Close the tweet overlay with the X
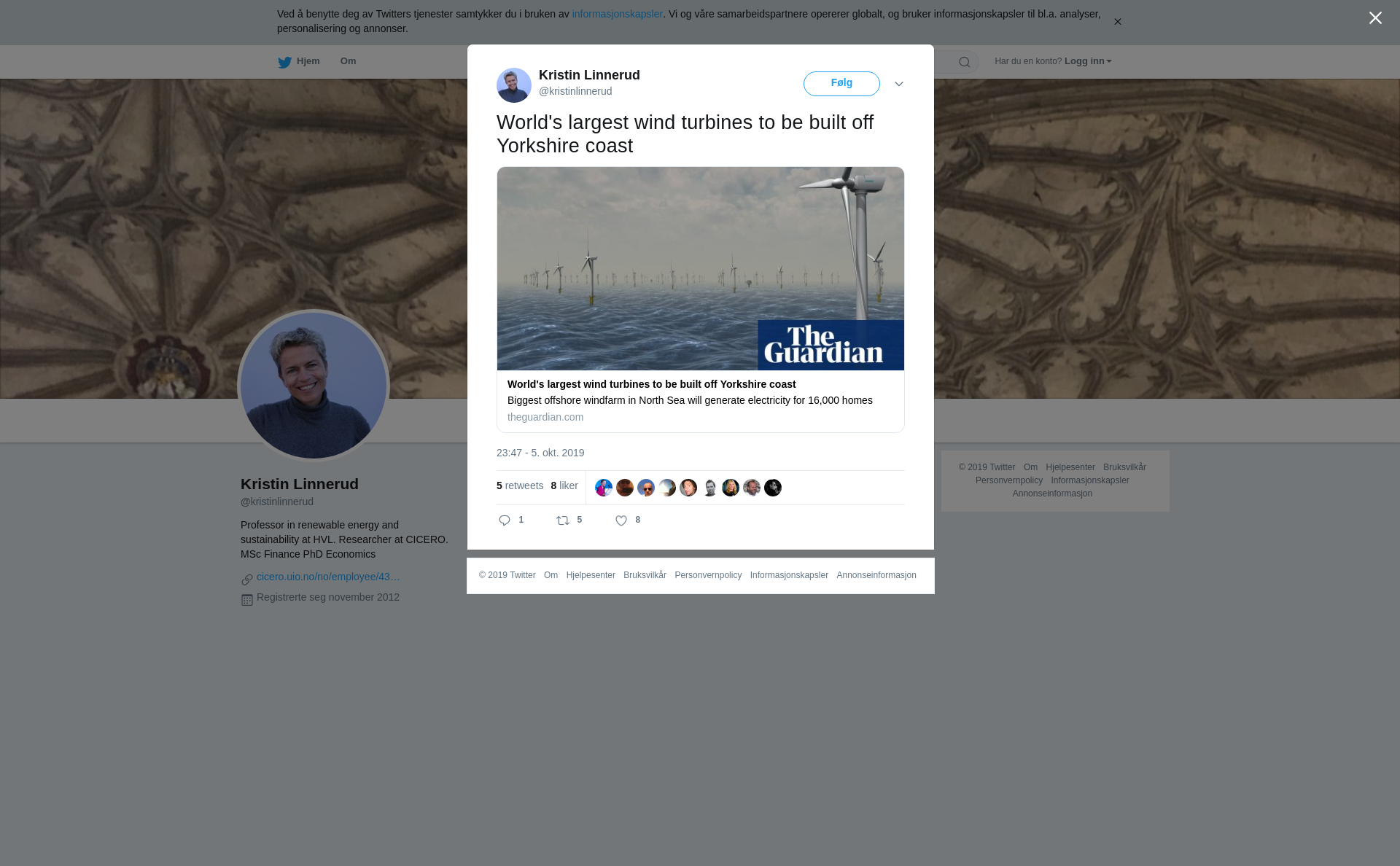The height and width of the screenshot is (866, 1400). [1375, 18]
